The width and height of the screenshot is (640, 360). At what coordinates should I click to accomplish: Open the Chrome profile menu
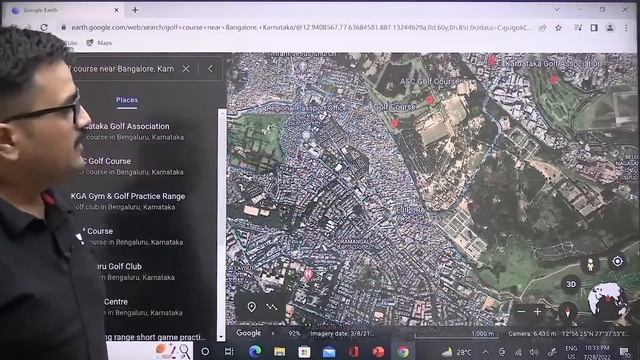coord(610,28)
